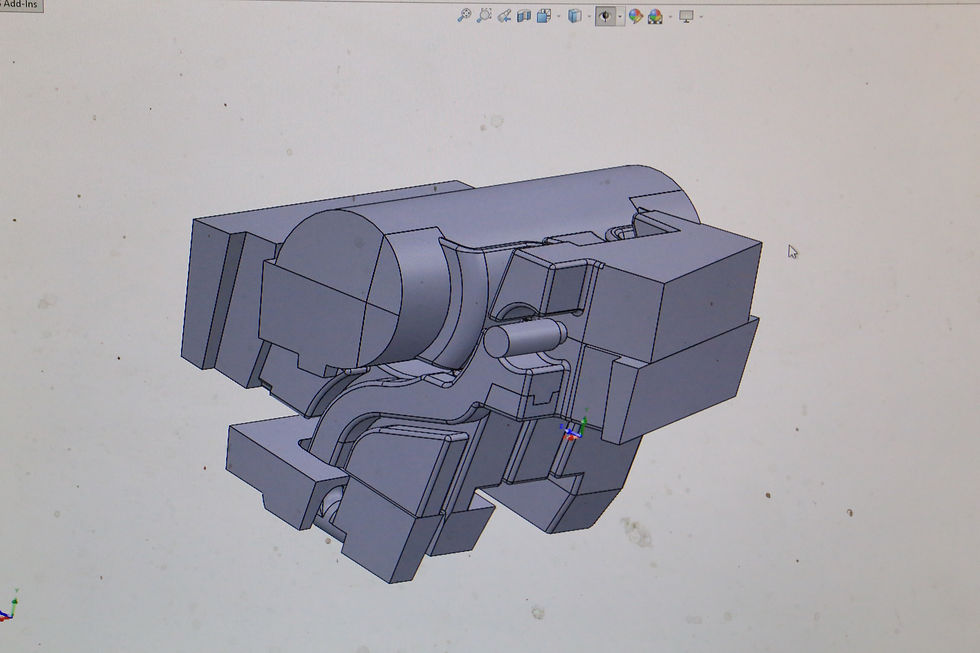Click the Previous View icon
The image size is (980, 653).
coord(504,16)
